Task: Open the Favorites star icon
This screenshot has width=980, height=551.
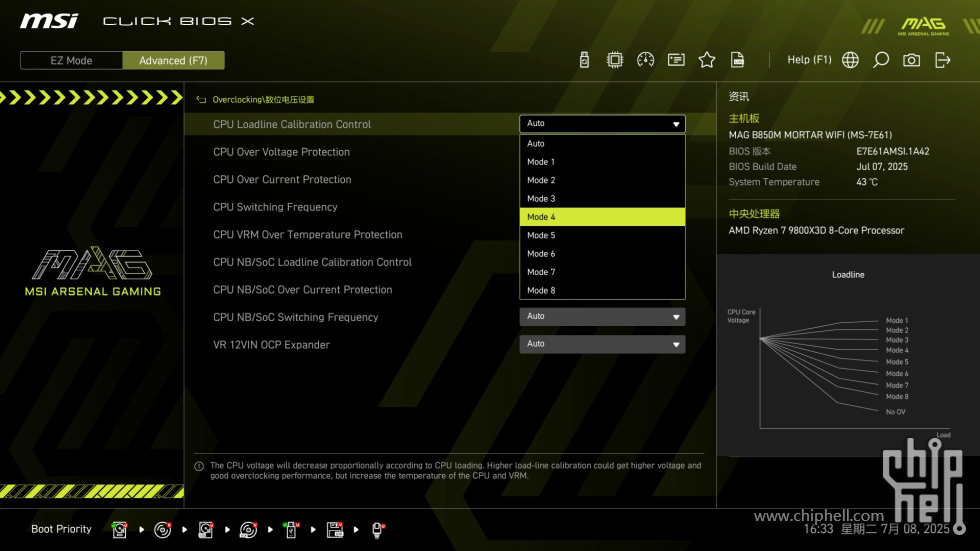Action: pyautogui.click(x=707, y=60)
